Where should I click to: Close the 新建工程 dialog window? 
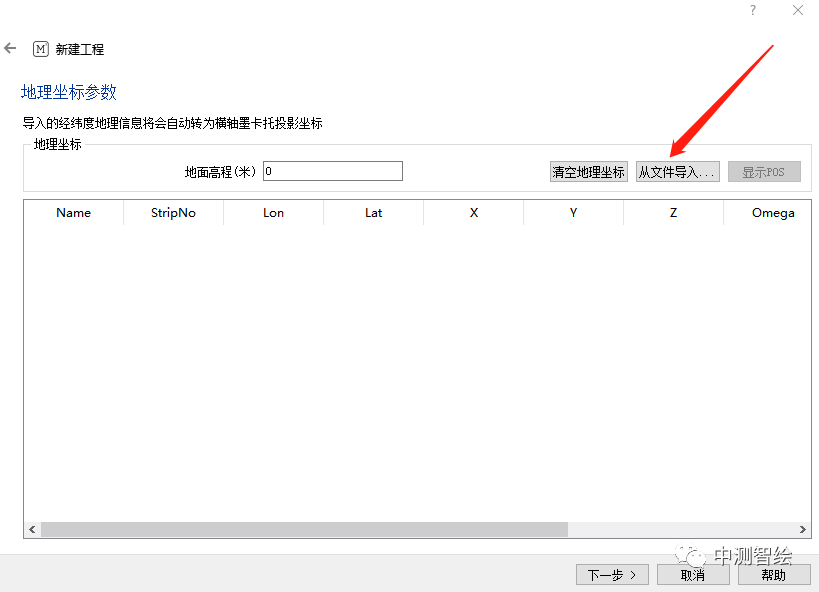point(797,10)
